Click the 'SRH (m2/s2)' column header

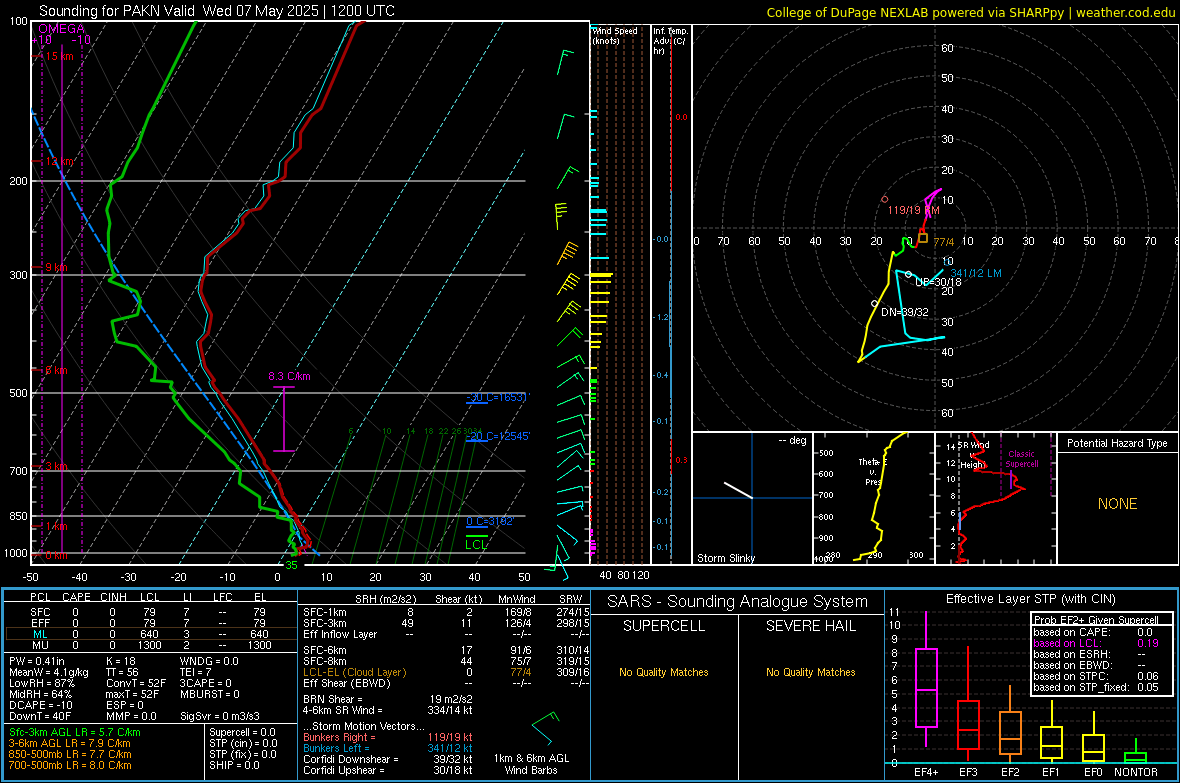(385, 599)
